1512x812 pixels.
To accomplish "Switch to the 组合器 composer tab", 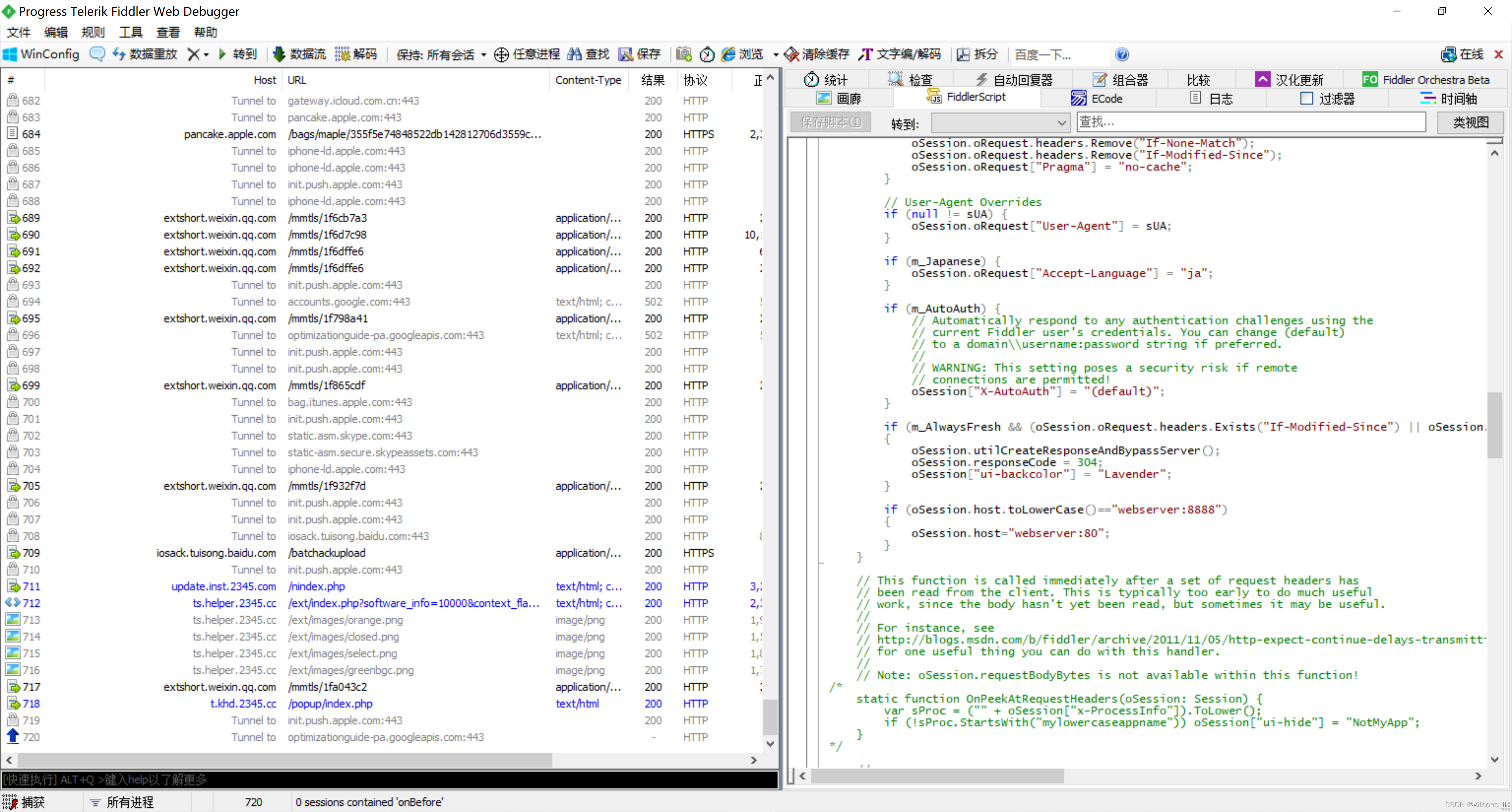I will point(1120,79).
